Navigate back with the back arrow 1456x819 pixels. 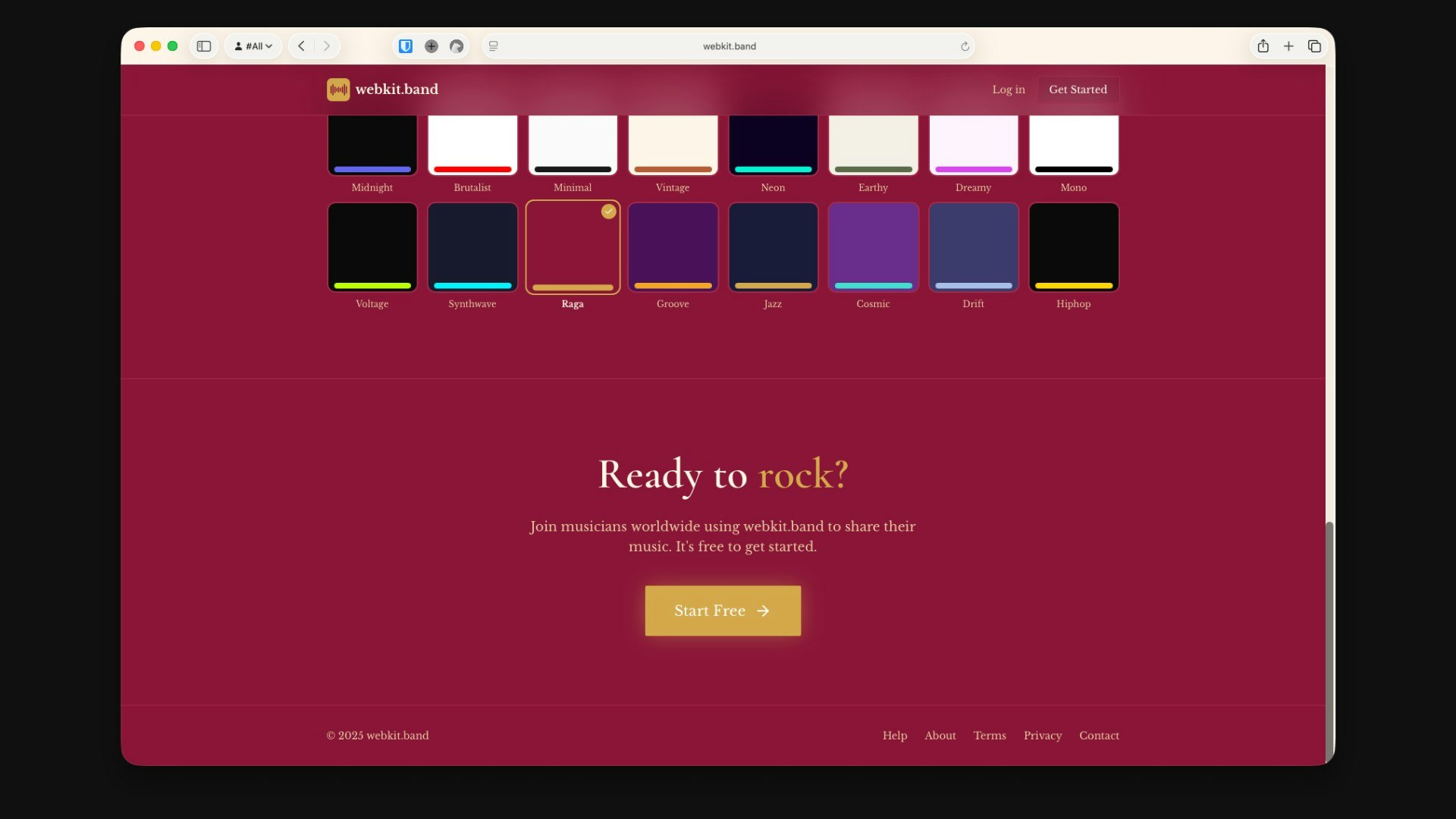[301, 45]
